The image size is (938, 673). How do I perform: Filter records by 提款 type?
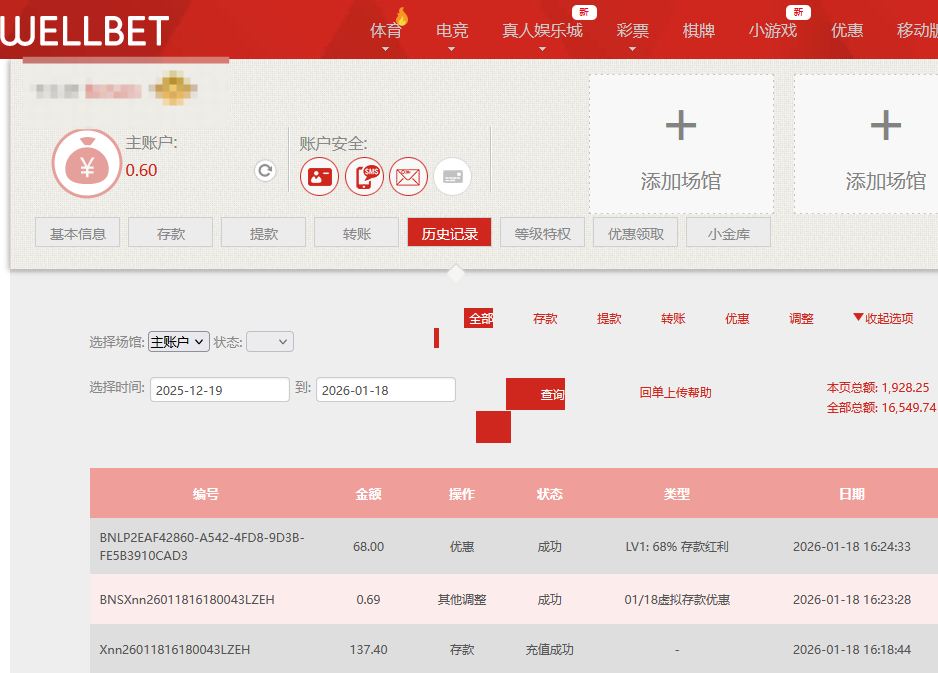pyautogui.click(x=609, y=318)
